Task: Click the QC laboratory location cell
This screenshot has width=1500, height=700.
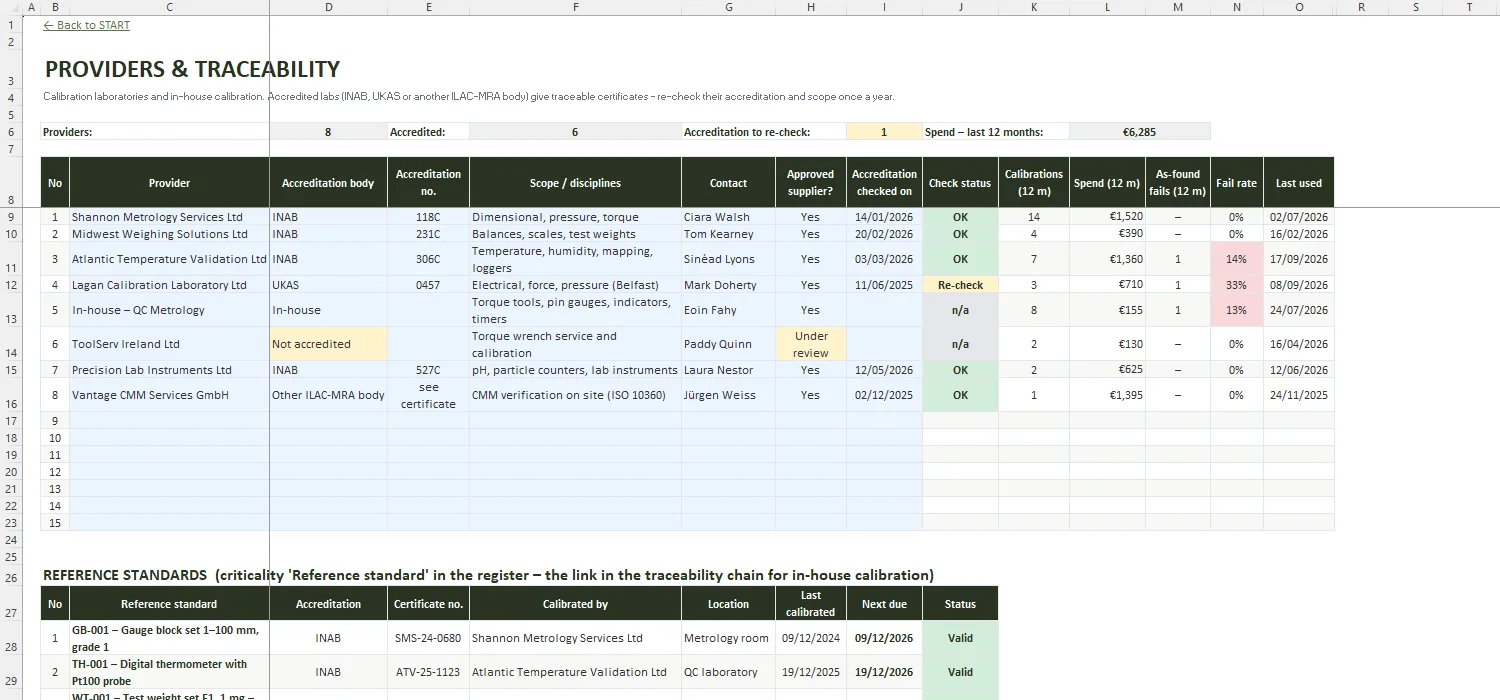Action: [x=728, y=672]
